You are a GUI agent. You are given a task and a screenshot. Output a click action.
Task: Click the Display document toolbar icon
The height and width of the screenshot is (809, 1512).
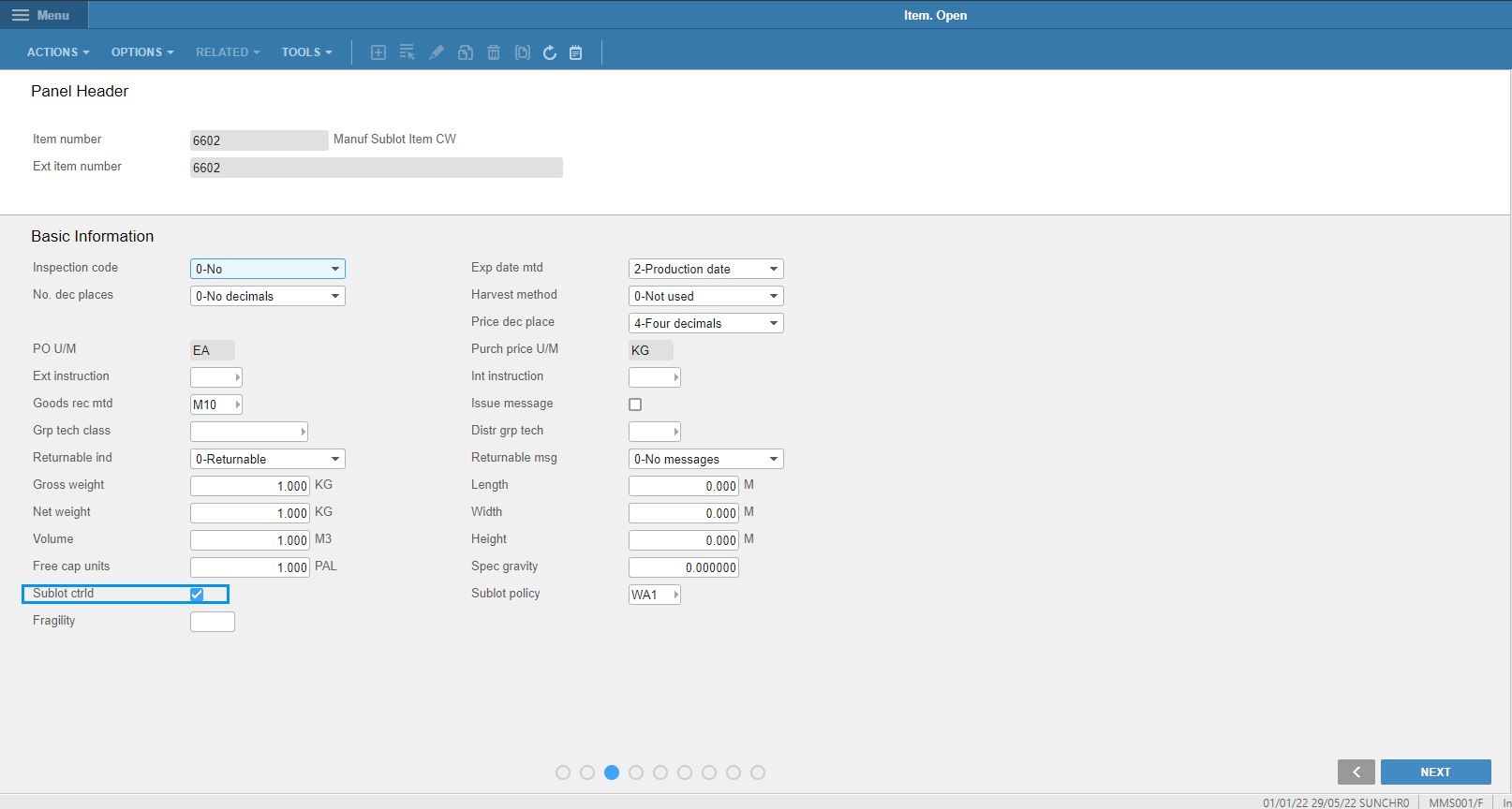(523, 52)
